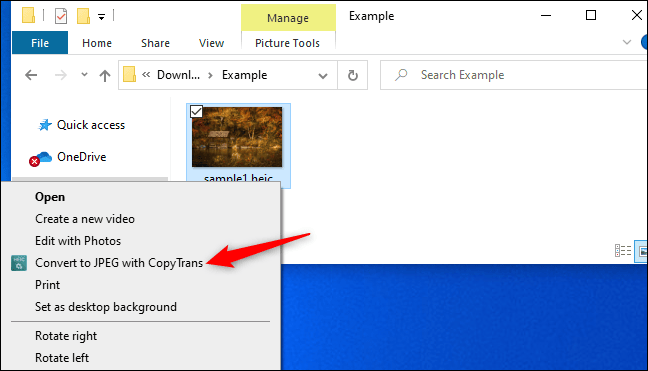Switch to the Share ribbon tab
The image size is (648, 371).
pyautogui.click(x=155, y=43)
